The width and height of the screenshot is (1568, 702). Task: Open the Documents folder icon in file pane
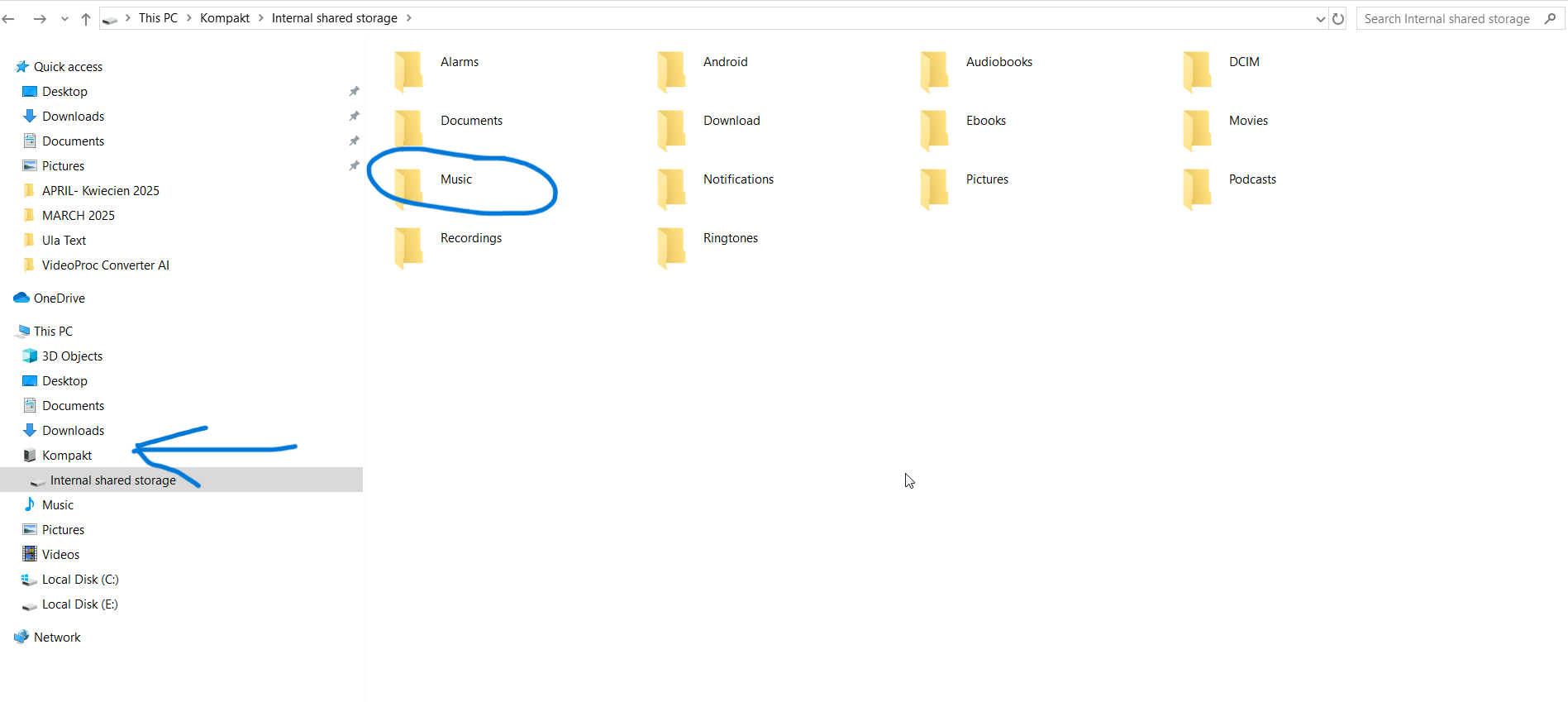[x=408, y=130]
